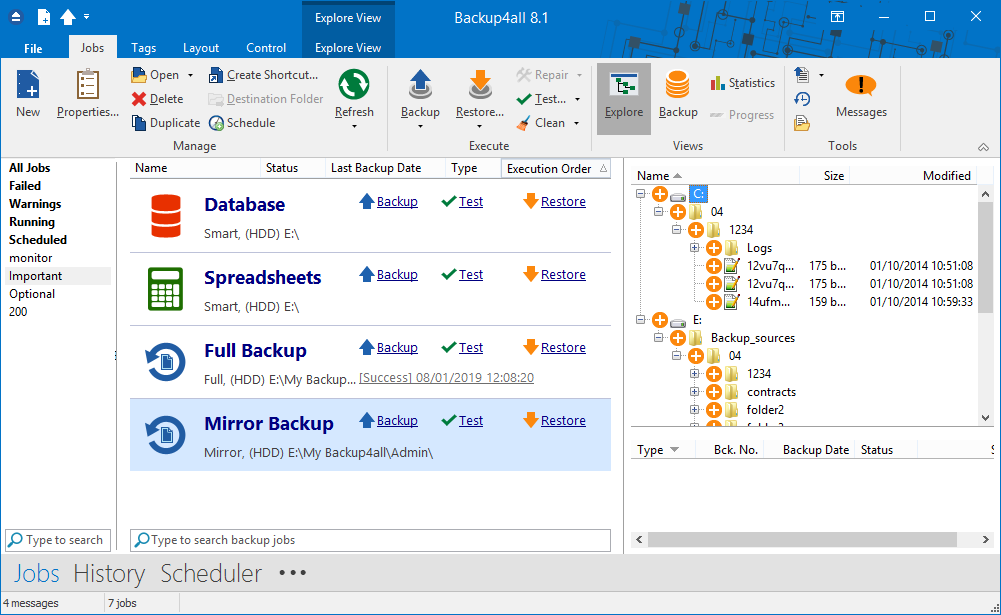The width and height of the screenshot is (1001, 615).
Task: Click Restore link for Database job
Action: [x=563, y=202]
